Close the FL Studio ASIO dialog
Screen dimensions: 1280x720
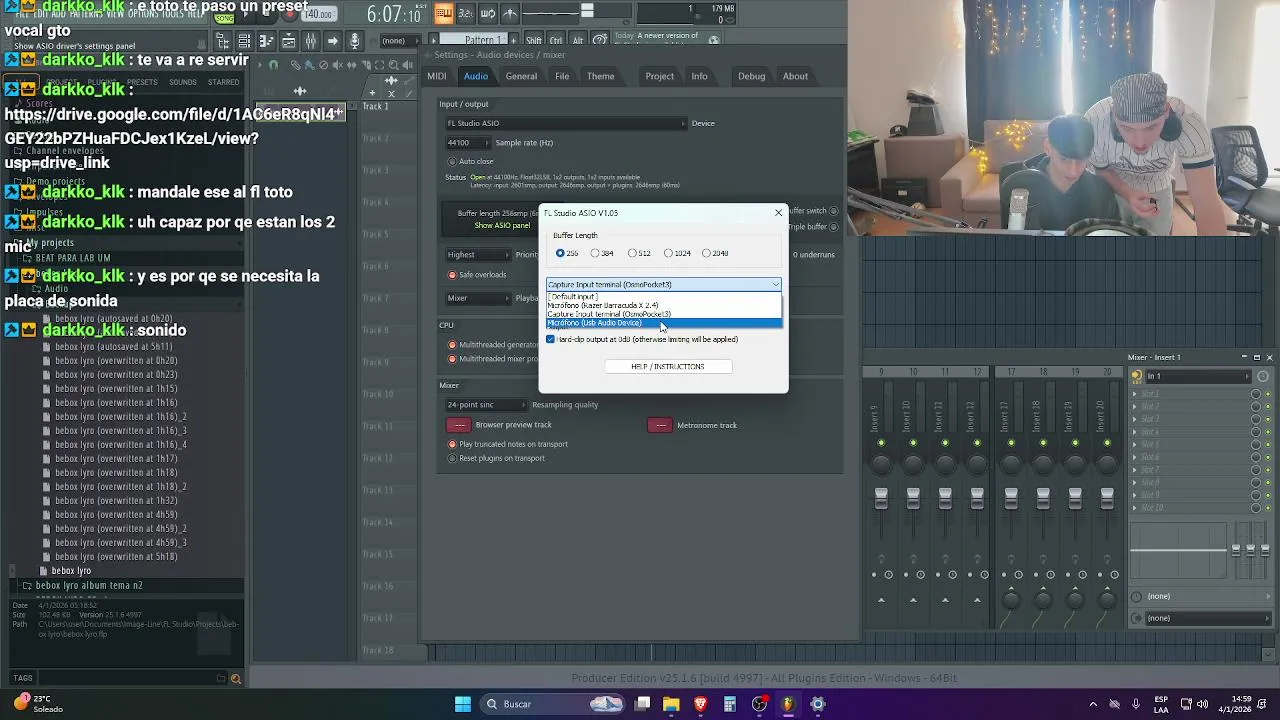pyautogui.click(x=778, y=212)
